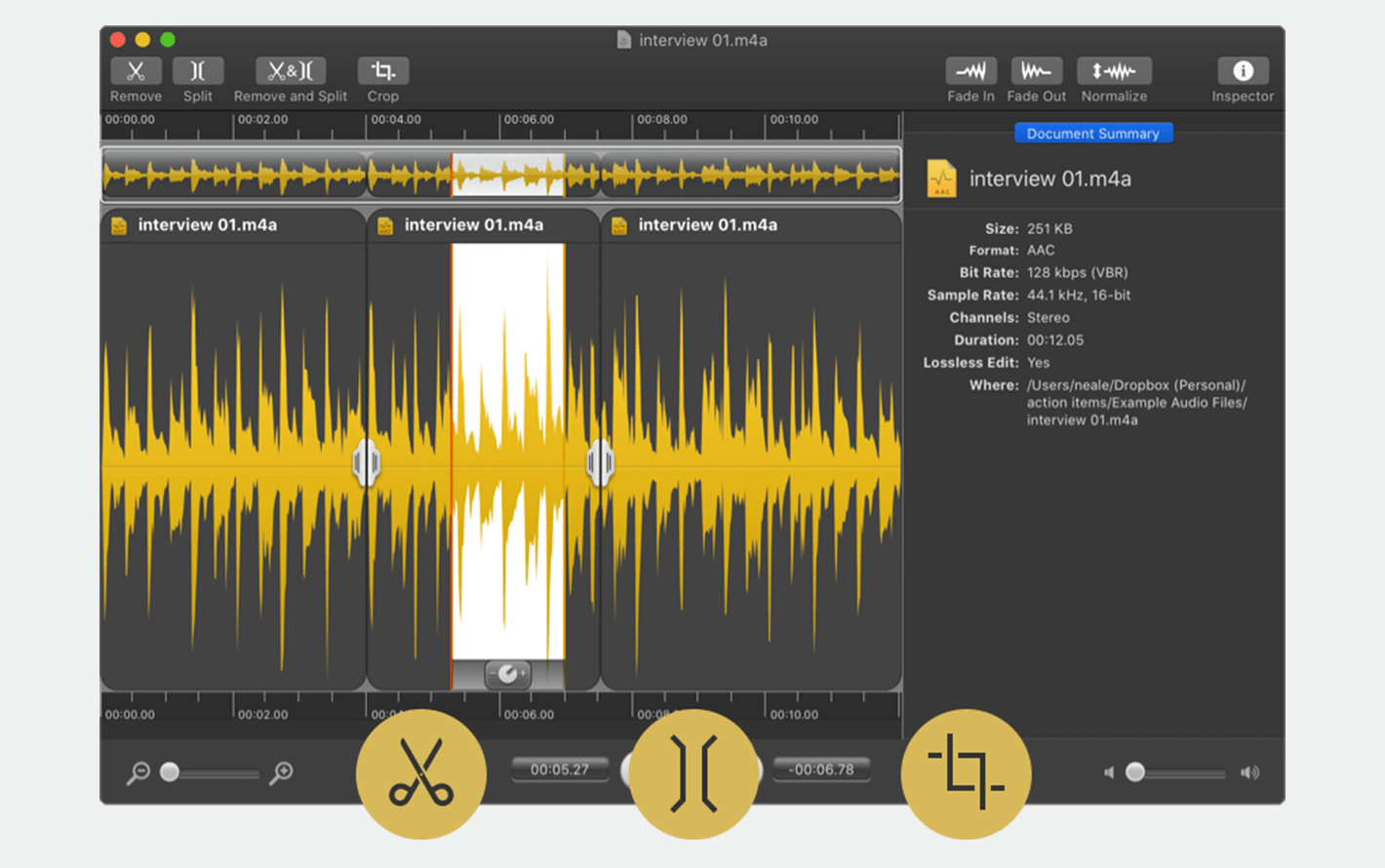Click the selection gain knob below highlighted region
The width and height of the screenshot is (1385, 868).
[x=507, y=674]
